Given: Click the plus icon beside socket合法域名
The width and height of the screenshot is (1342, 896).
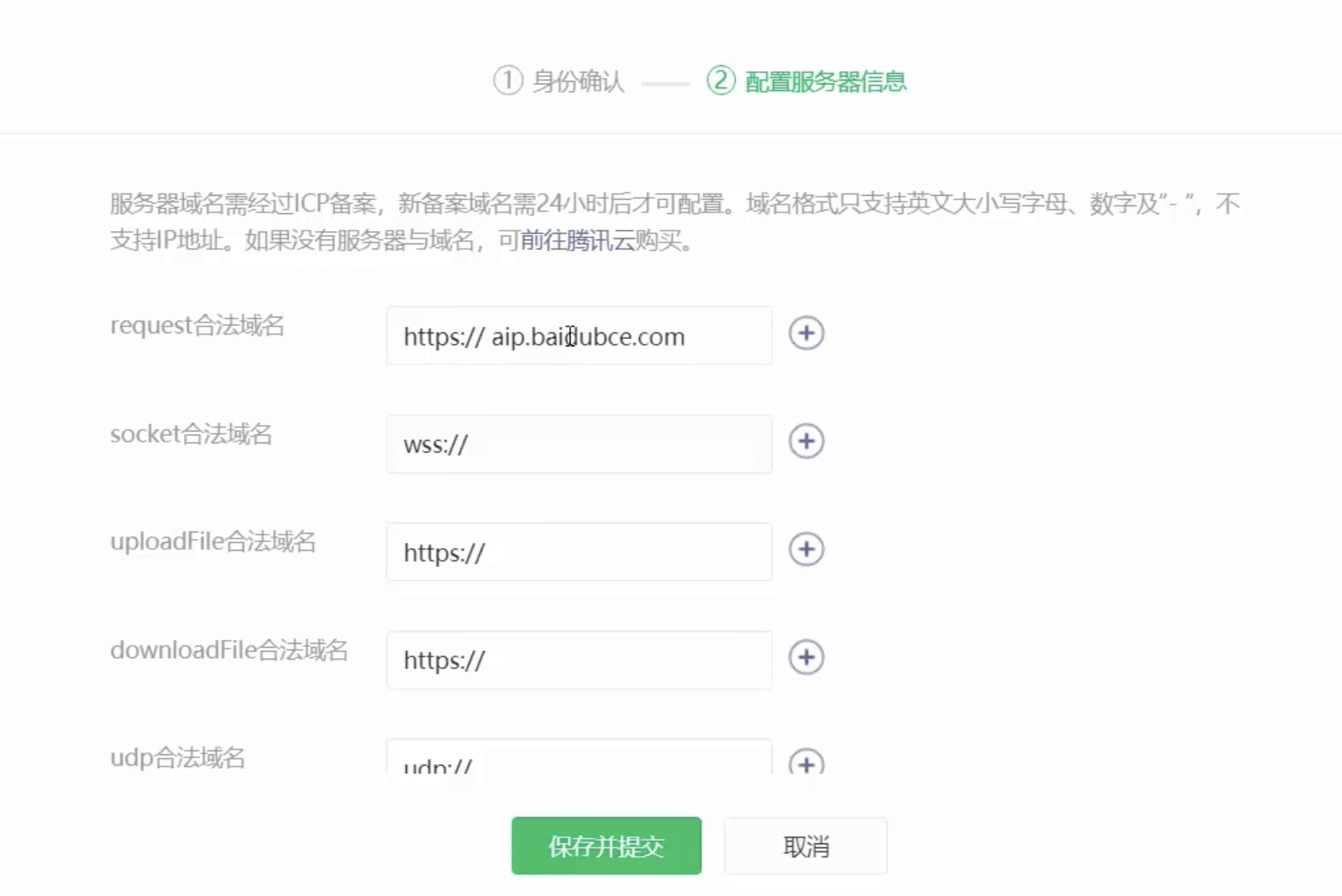Looking at the screenshot, I should pyautogui.click(x=806, y=442).
